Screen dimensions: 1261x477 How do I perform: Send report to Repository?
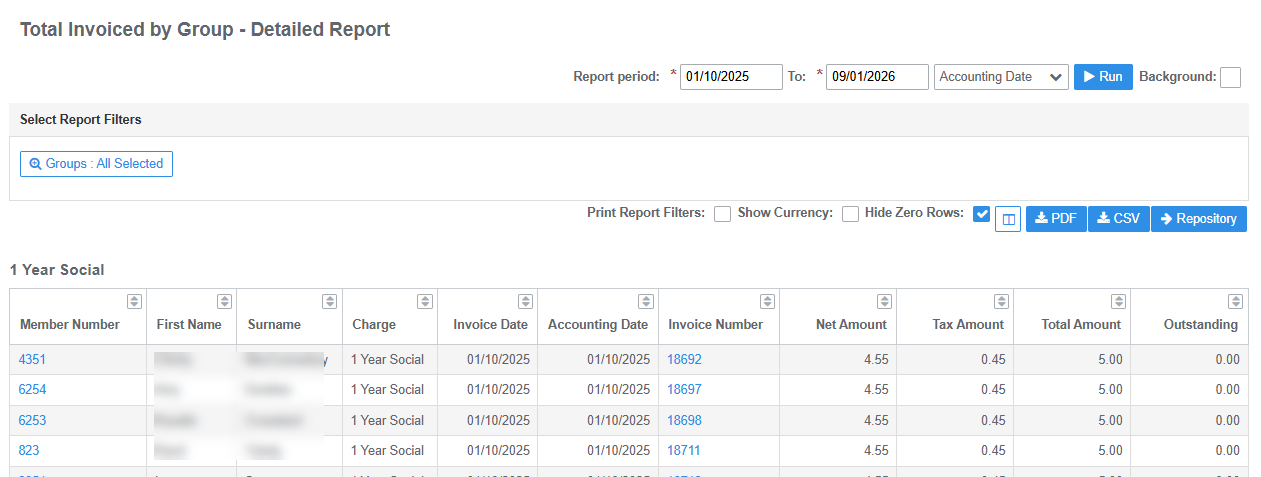point(1198,219)
